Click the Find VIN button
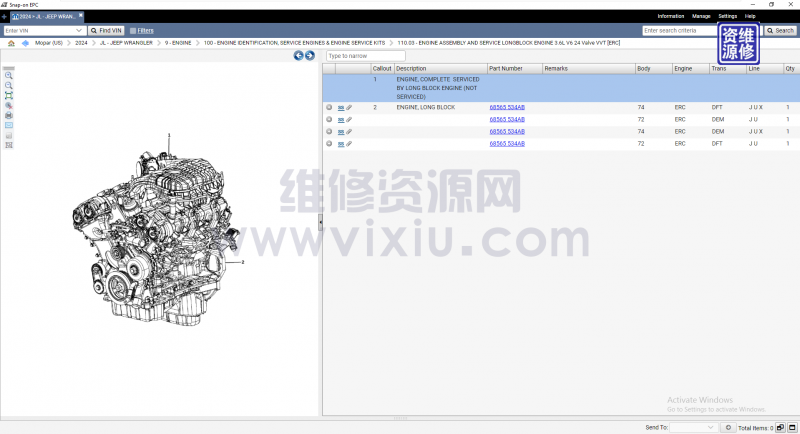The height and width of the screenshot is (434, 800). coord(106,31)
